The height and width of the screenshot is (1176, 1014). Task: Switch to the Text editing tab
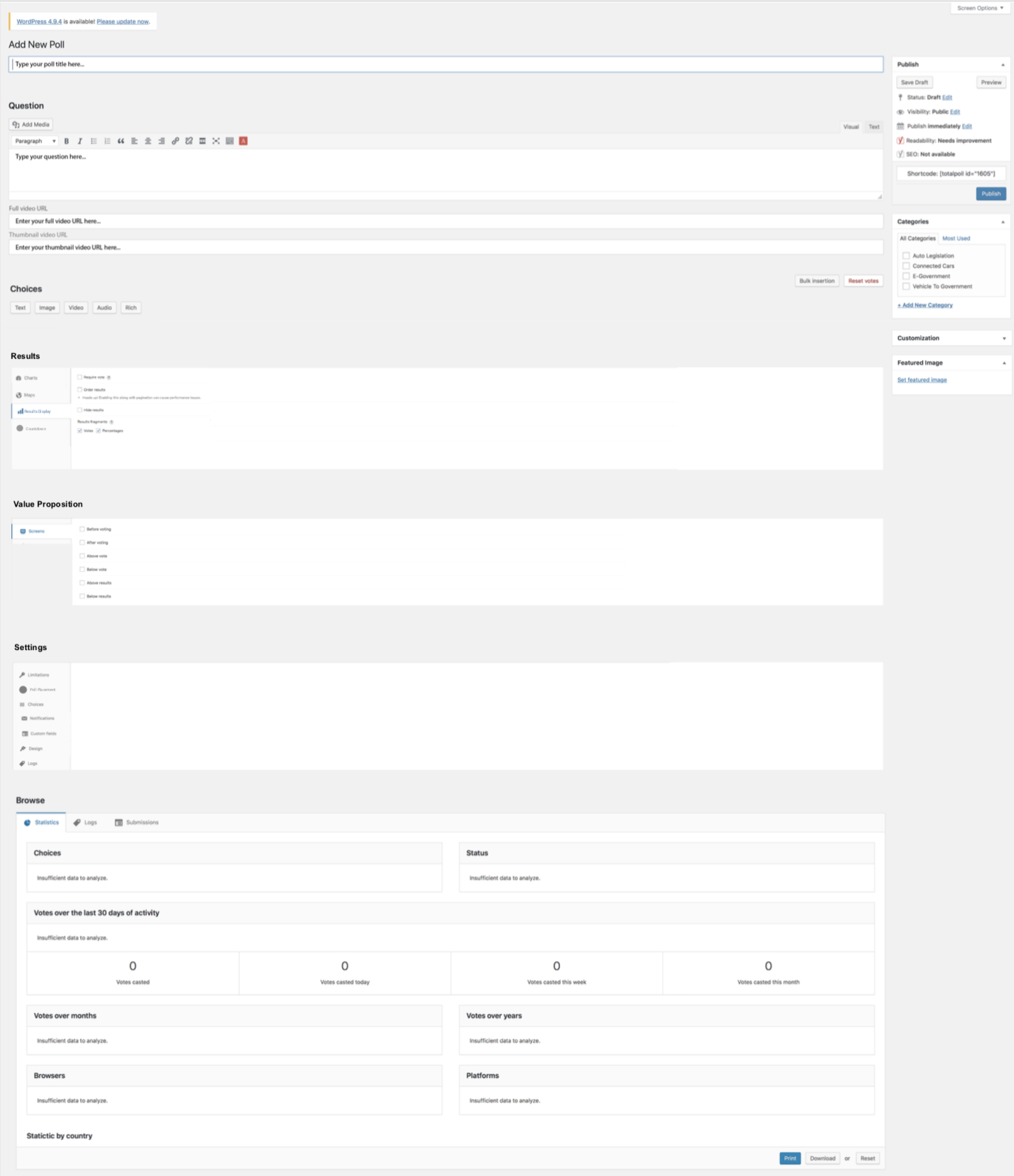(874, 127)
